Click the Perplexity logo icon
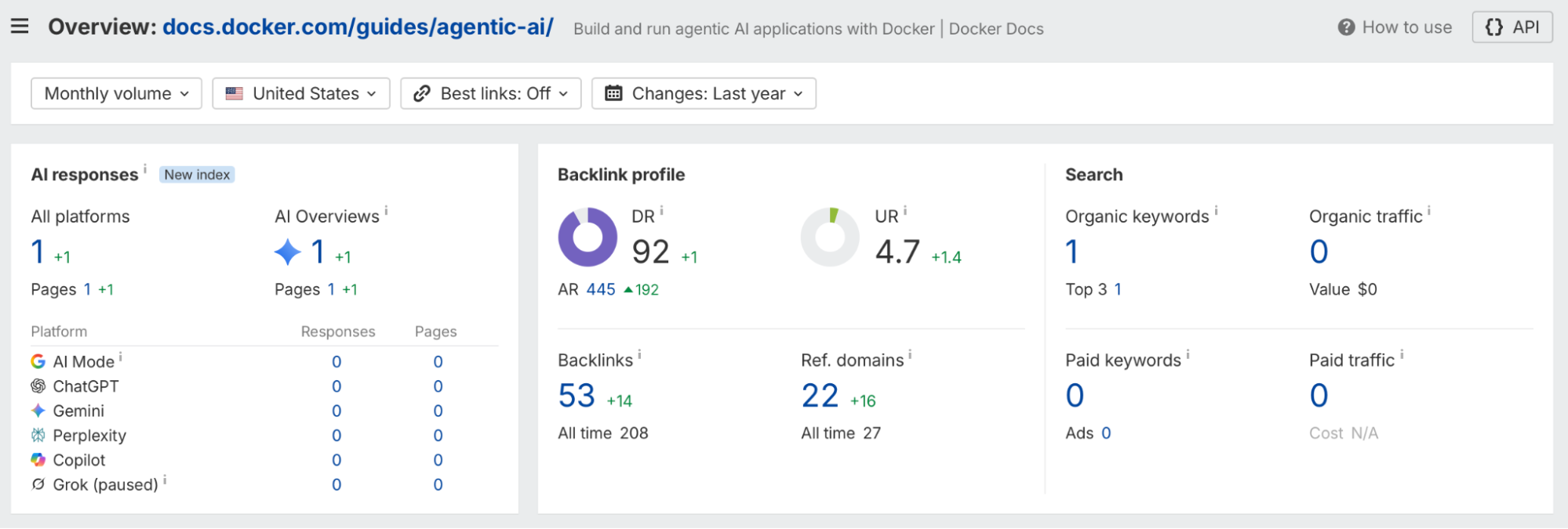 point(38,435)
